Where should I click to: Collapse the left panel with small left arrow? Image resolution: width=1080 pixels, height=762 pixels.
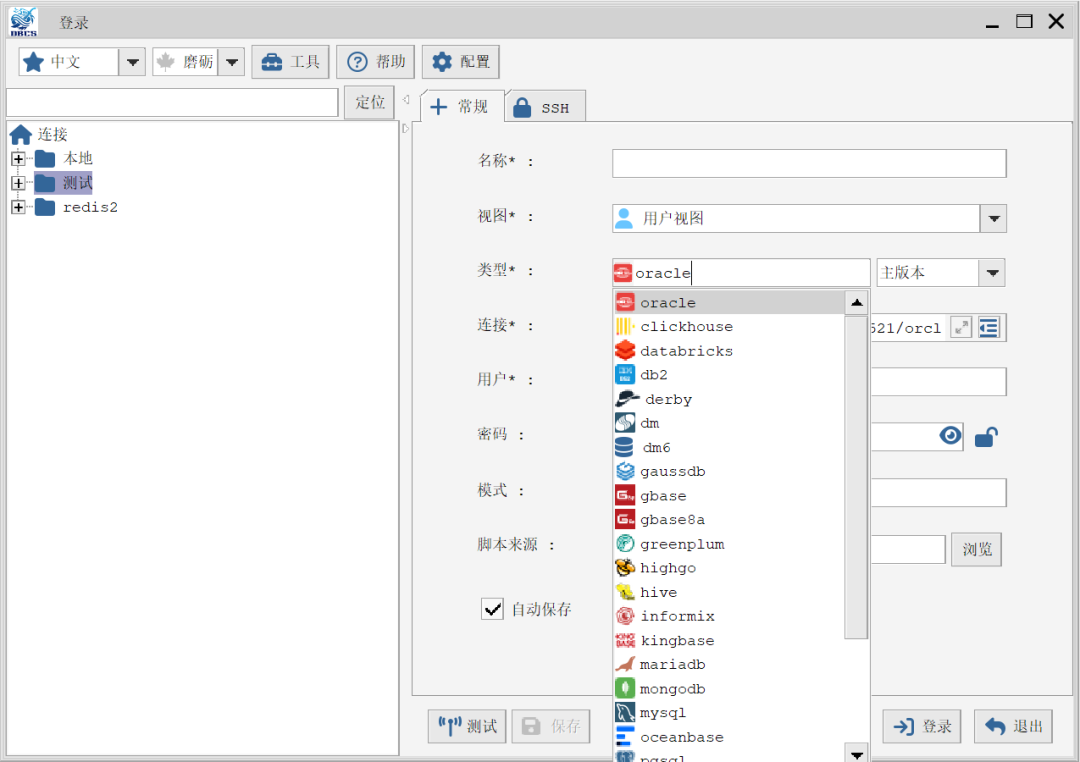point(406,99)
